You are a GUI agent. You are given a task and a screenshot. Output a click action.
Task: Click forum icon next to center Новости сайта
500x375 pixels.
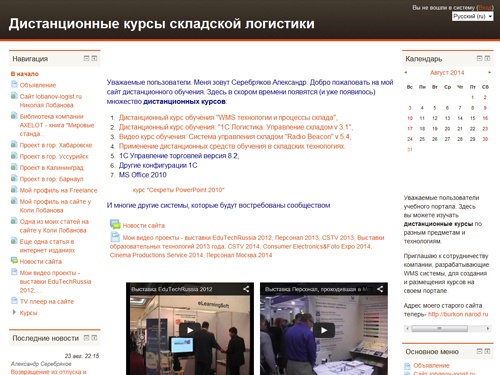(x=115, y=224)
